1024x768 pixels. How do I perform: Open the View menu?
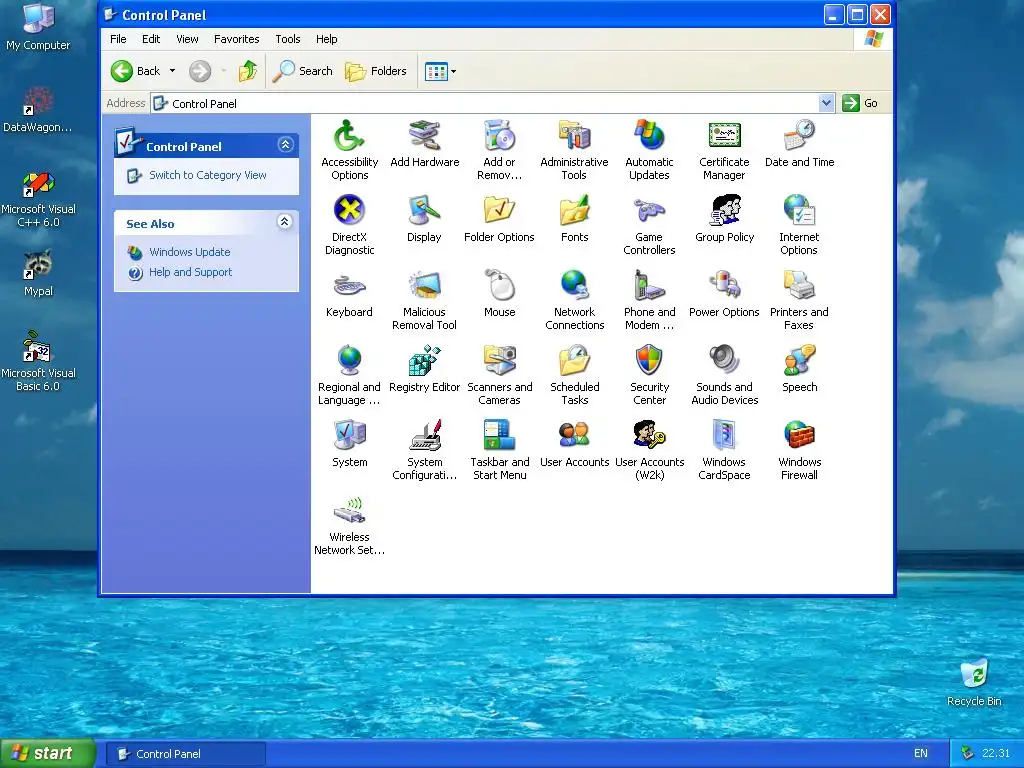(x=187, y=39)
